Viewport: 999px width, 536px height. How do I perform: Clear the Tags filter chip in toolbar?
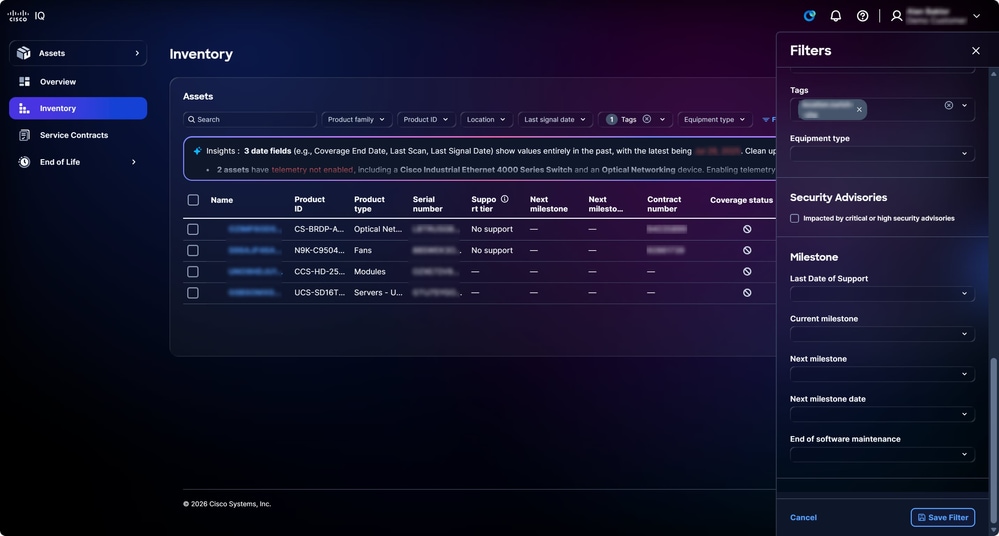(647, 119)
